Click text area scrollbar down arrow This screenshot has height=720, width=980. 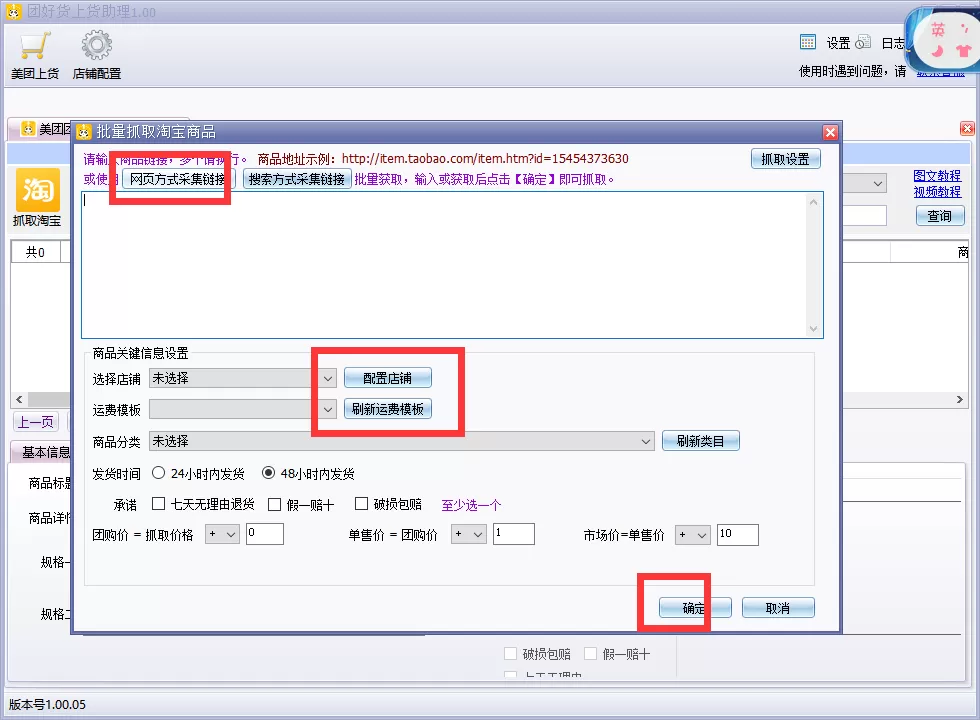click(x=813, y=329)
